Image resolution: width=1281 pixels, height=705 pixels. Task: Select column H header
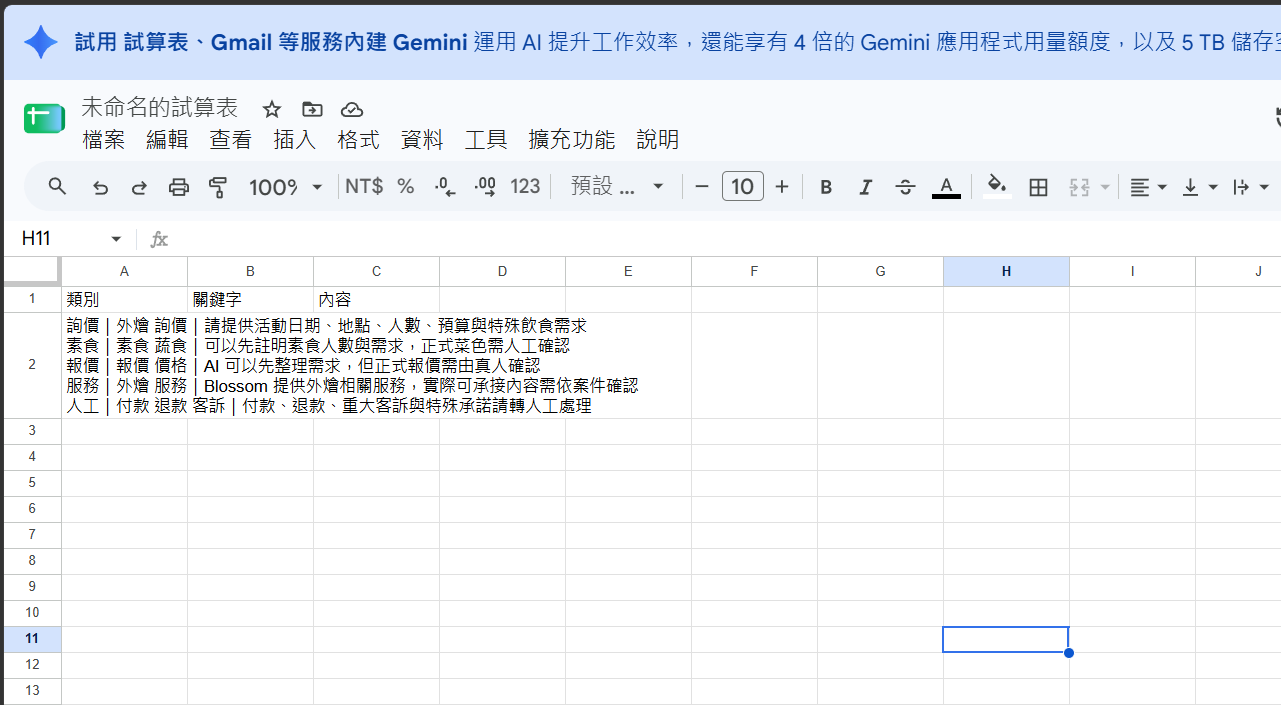tap(1006, 271)
